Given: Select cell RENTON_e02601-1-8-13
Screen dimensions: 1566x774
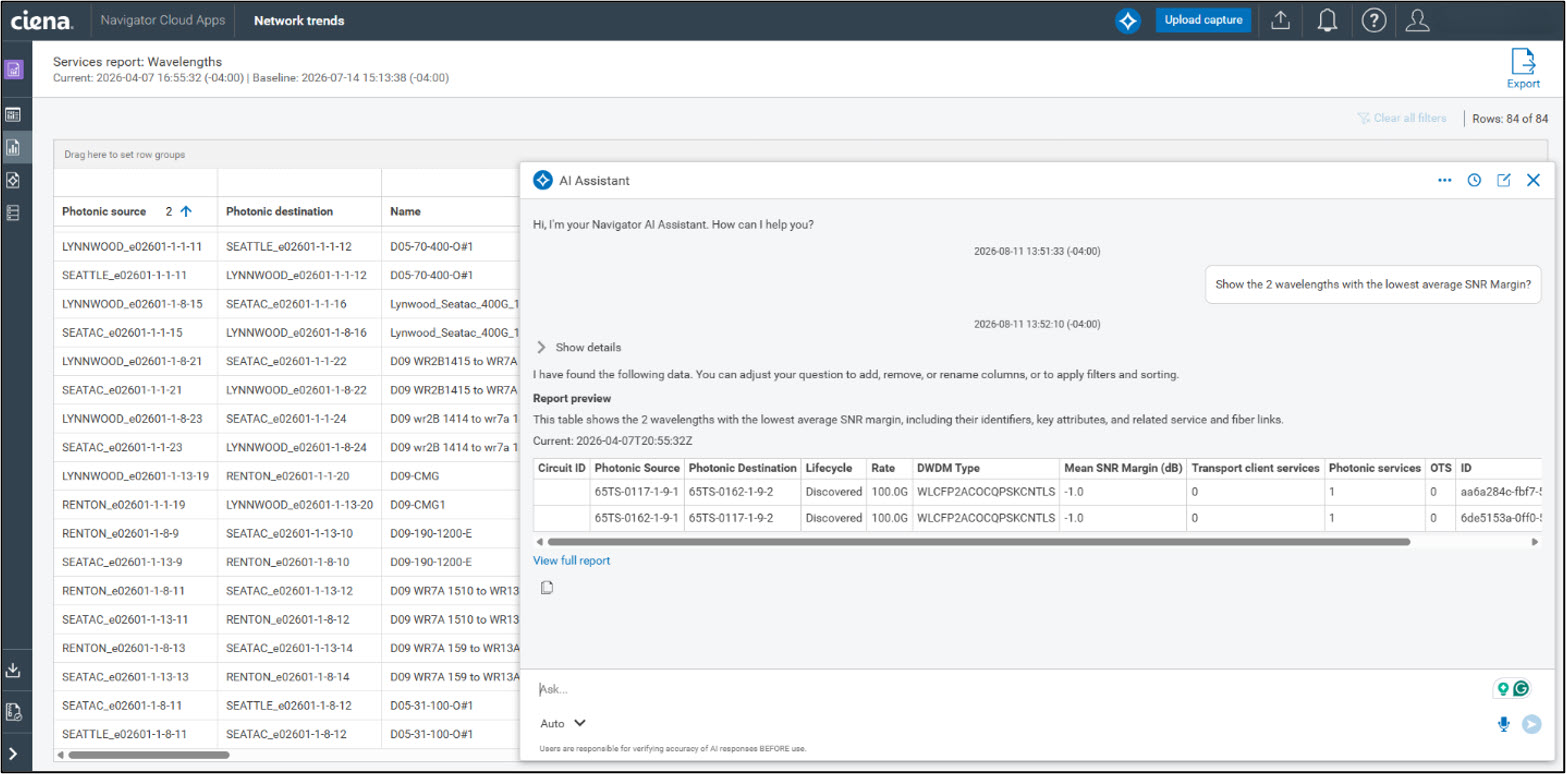Looking at the screenshot, I should [x=135, y=648].
